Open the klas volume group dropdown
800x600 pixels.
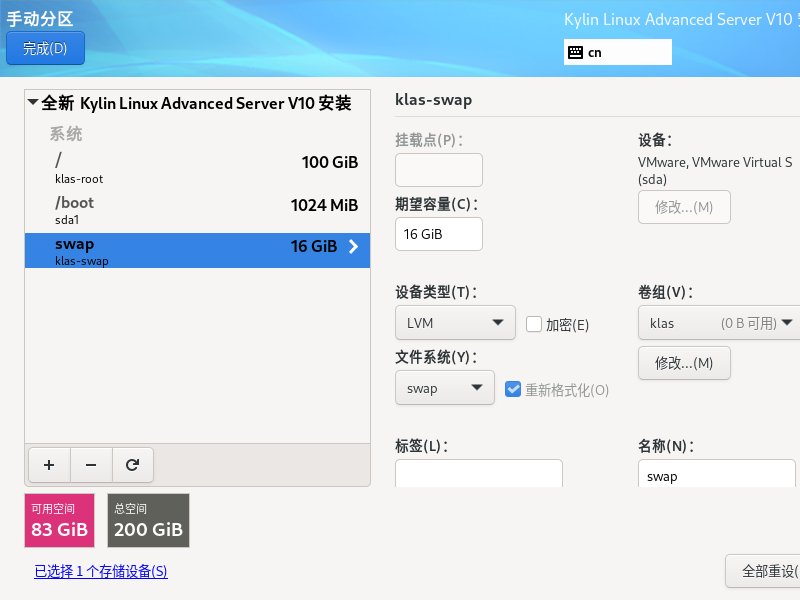[720, 323]
